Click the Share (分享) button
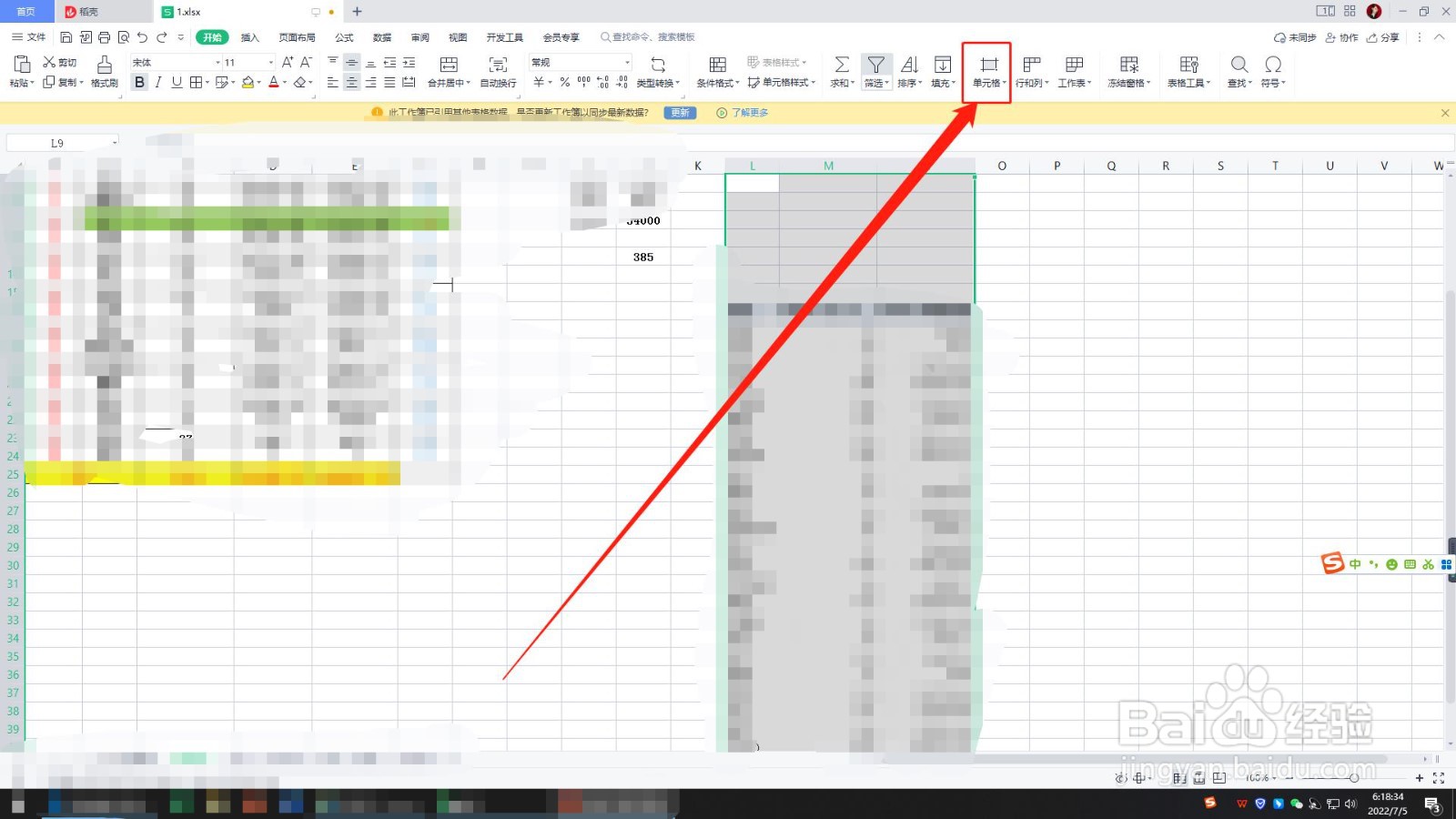Image resolution: width=1456 pixels, height=819 pixels. [x=1383, y=37]
